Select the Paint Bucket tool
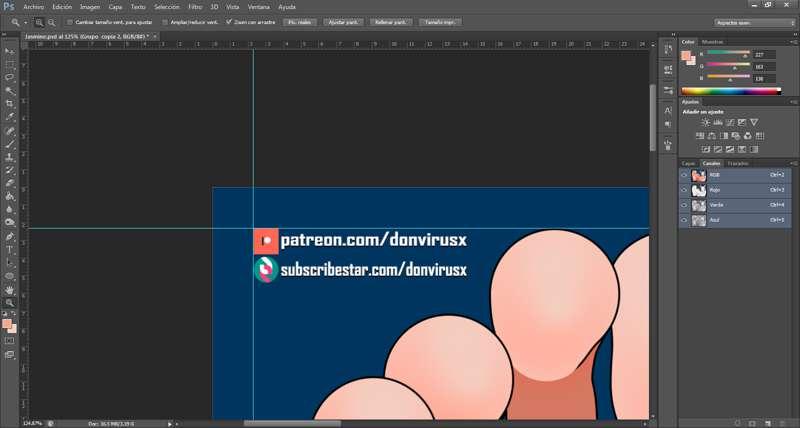This screenshot has width=800, height=428. pos(10,196)
